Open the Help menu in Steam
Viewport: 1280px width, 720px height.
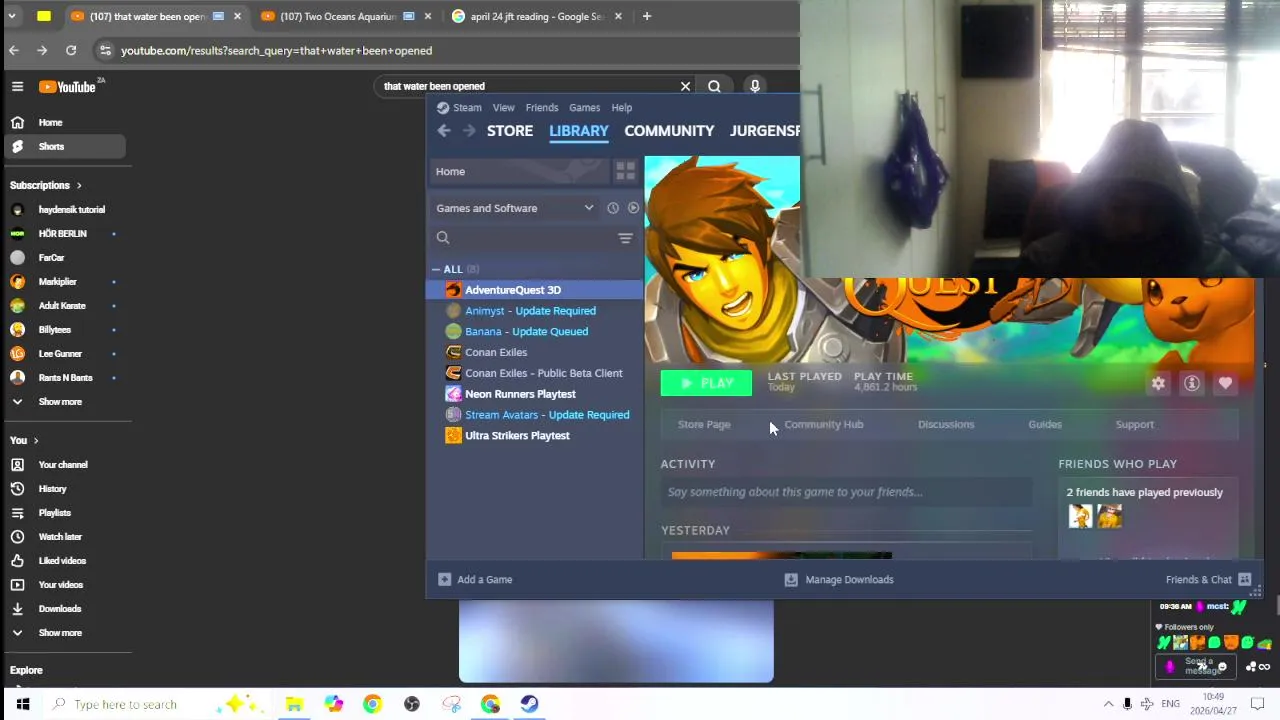click(x=622, y=107)
